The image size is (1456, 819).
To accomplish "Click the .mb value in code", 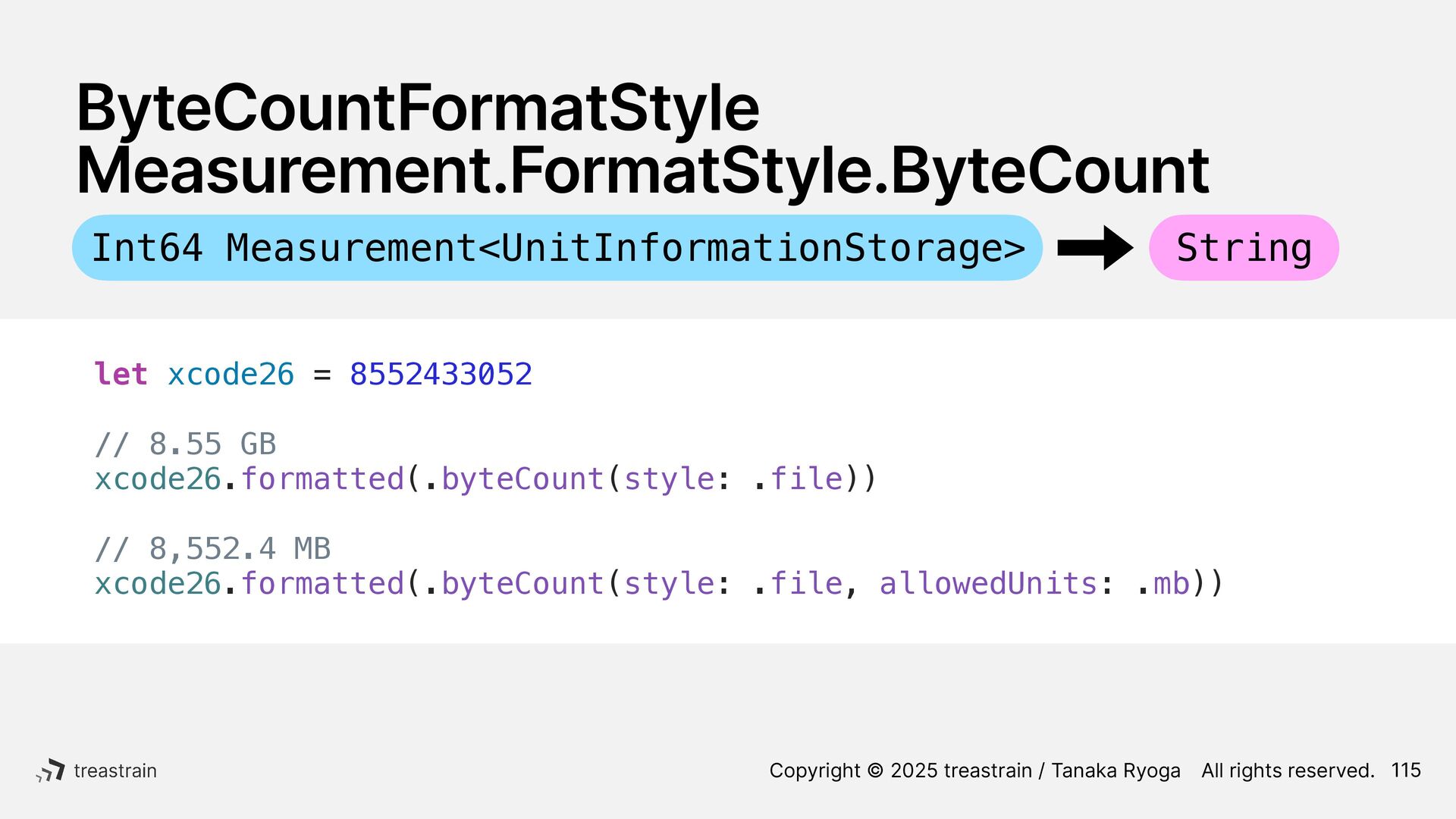I will [1163, 583].
